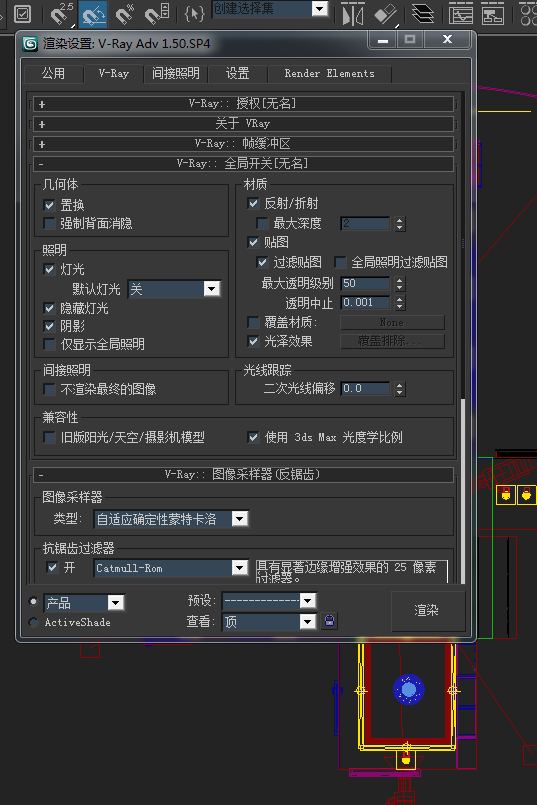Toggle the Angle Snap tool
Screen dimensions: 537x805
pyautogui.click(x=94, y=14)
